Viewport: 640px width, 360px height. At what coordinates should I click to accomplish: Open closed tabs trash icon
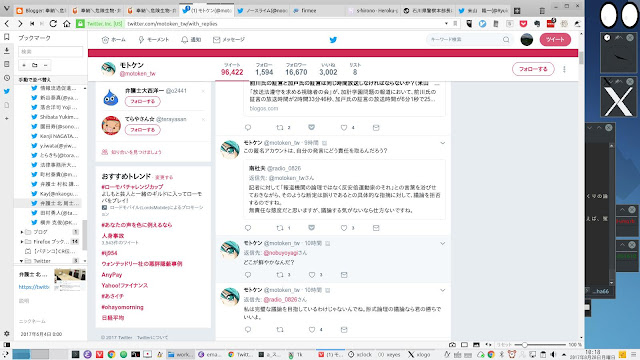[542, 10]
